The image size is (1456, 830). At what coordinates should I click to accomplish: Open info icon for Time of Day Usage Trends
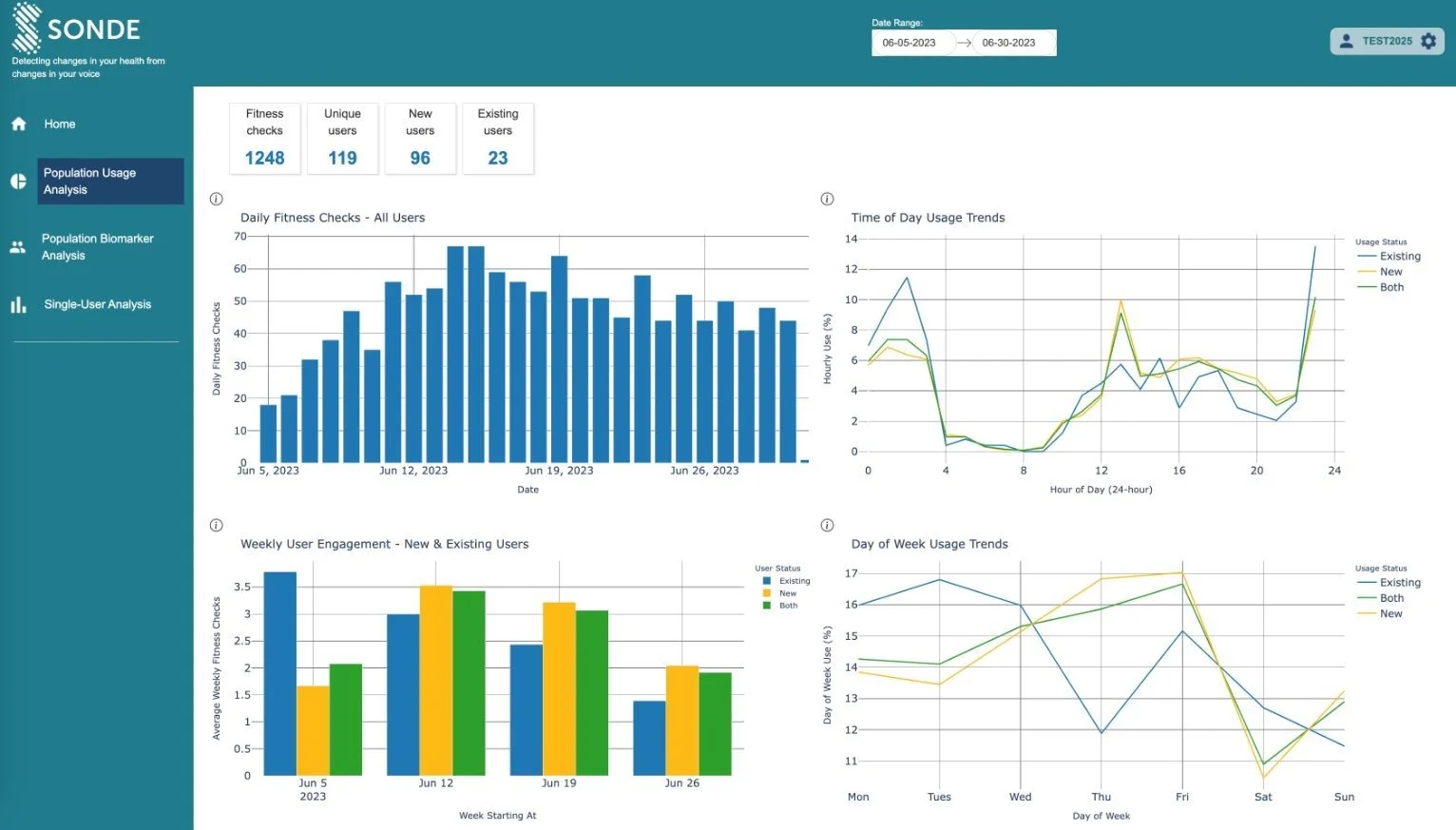click(827, 199)
